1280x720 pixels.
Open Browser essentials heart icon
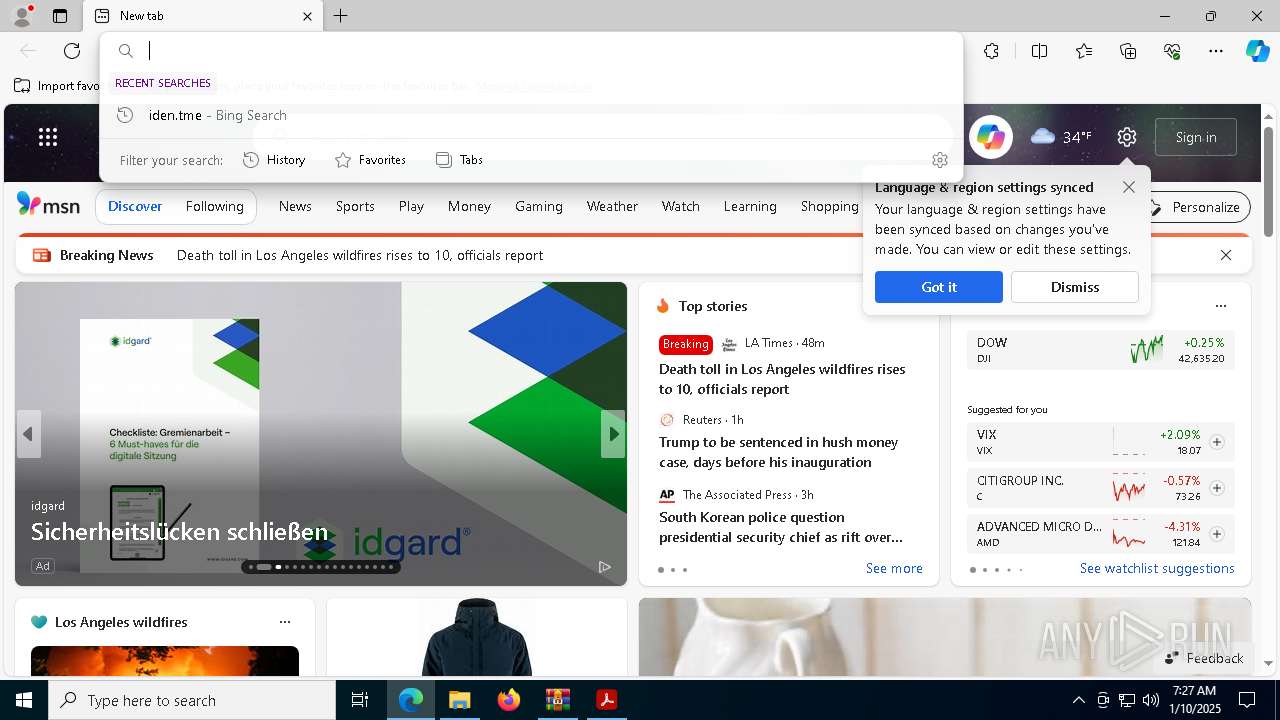[1172, 51]
